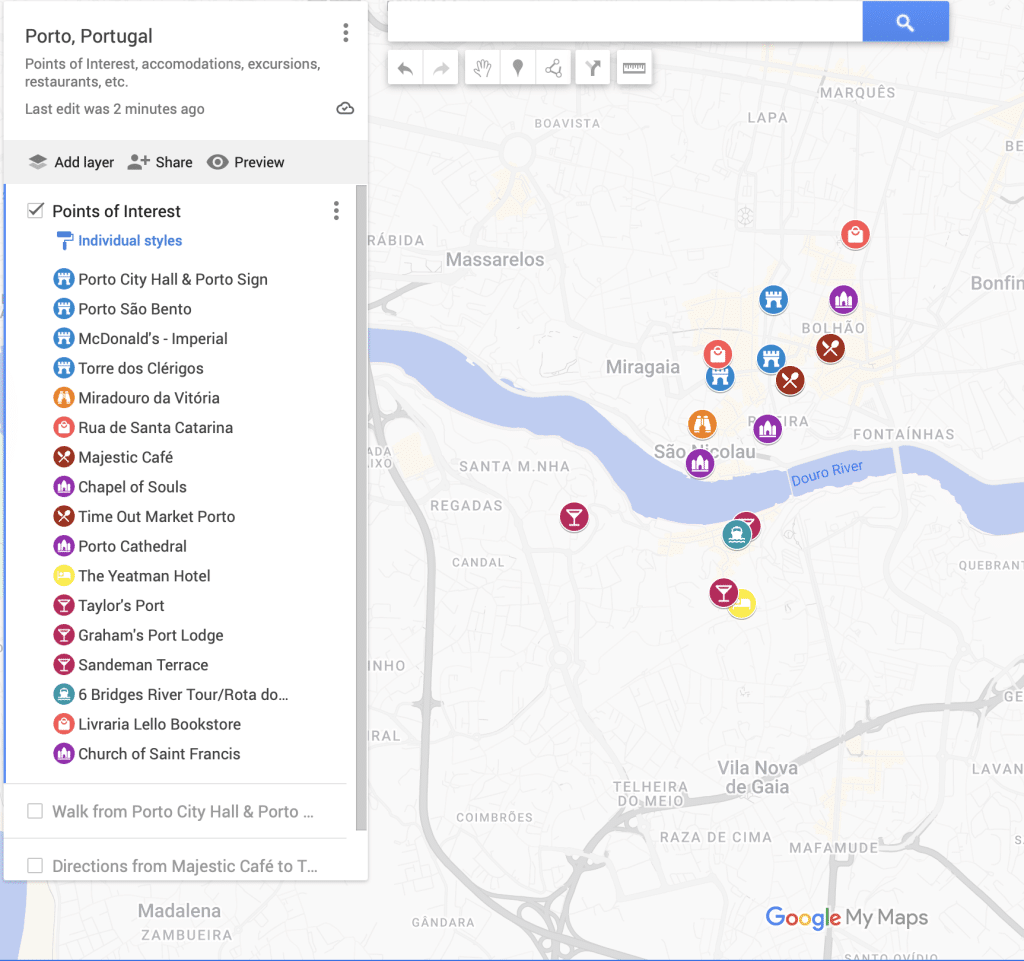This screenshot has width=1024, height=961.
Task: Select the add directions tool
Action: pyautogui.click(x=593, y=68)
